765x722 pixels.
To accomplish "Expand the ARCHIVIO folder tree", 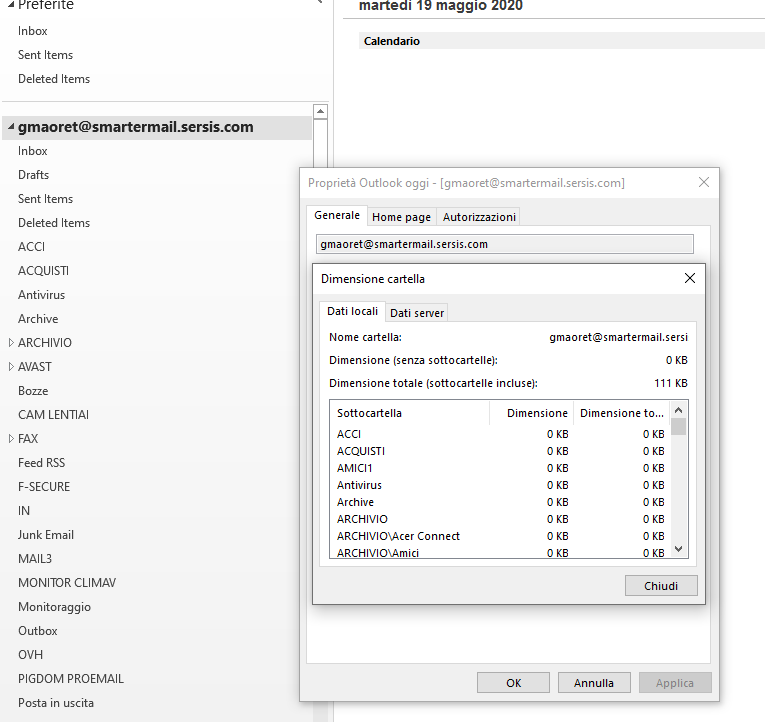I will coord(11,343).
